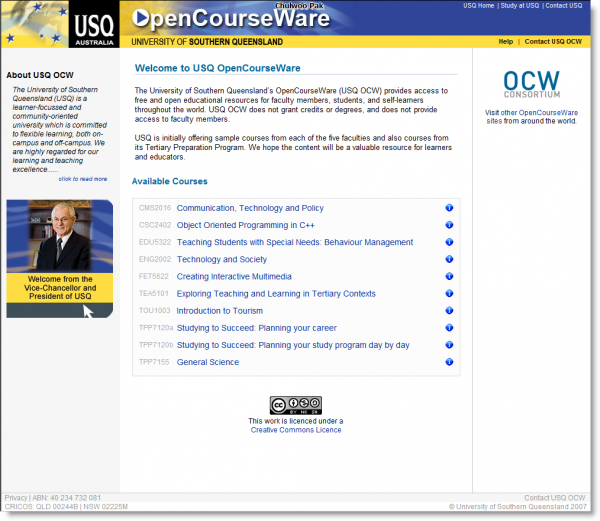Open Exploring Teaching and Learning in Tertiary Contexts
Viewport: 600px width, 521px height.
(x=276, y=294)
